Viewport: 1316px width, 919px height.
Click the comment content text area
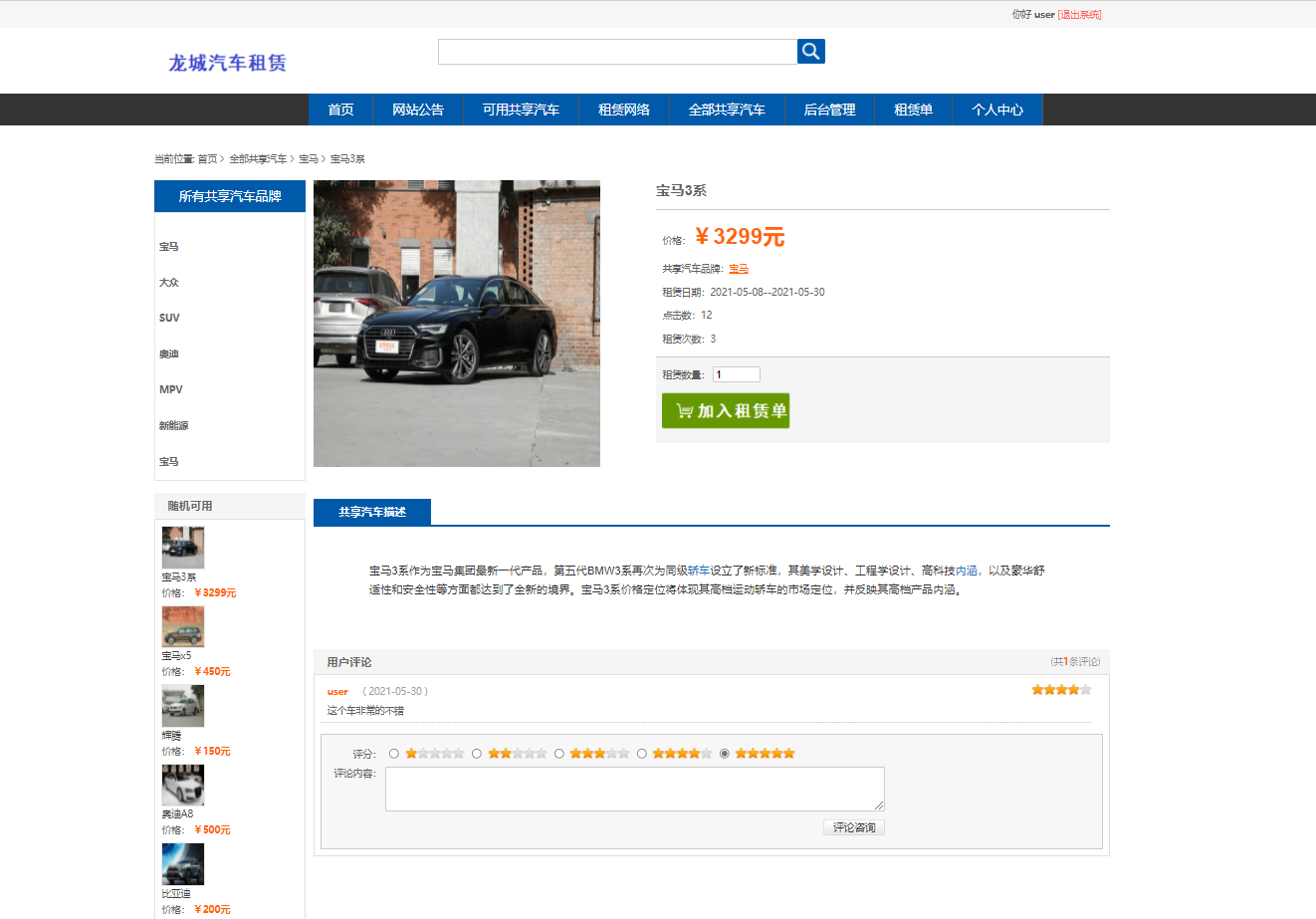pyautogui.click(x=634, y=788)
